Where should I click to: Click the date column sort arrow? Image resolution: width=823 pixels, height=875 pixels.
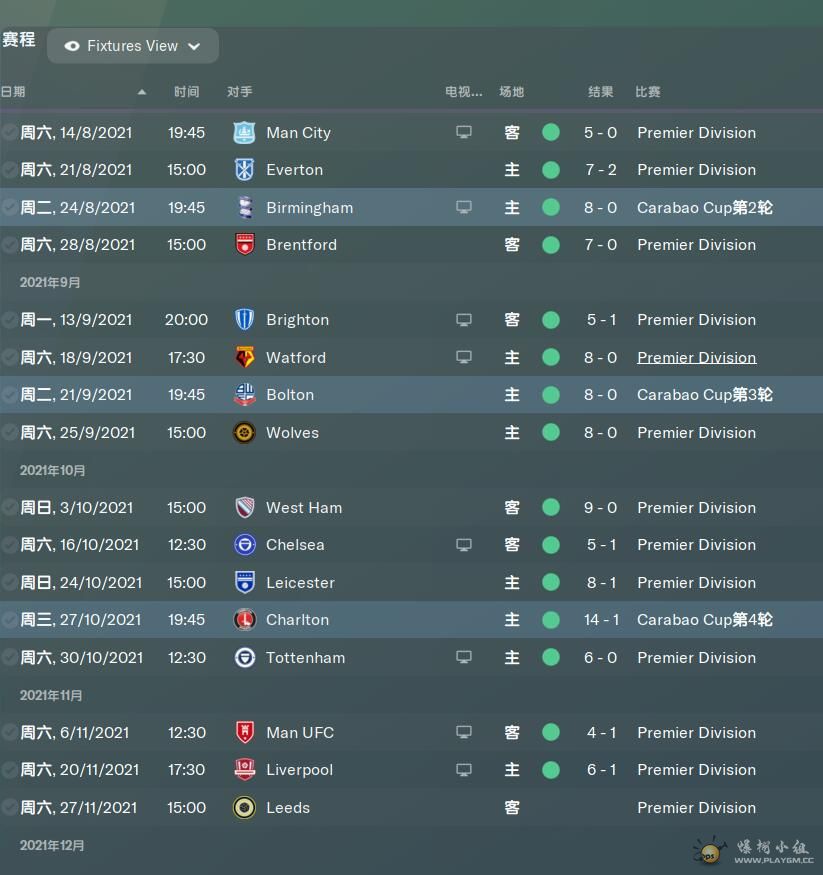(142, 92)
